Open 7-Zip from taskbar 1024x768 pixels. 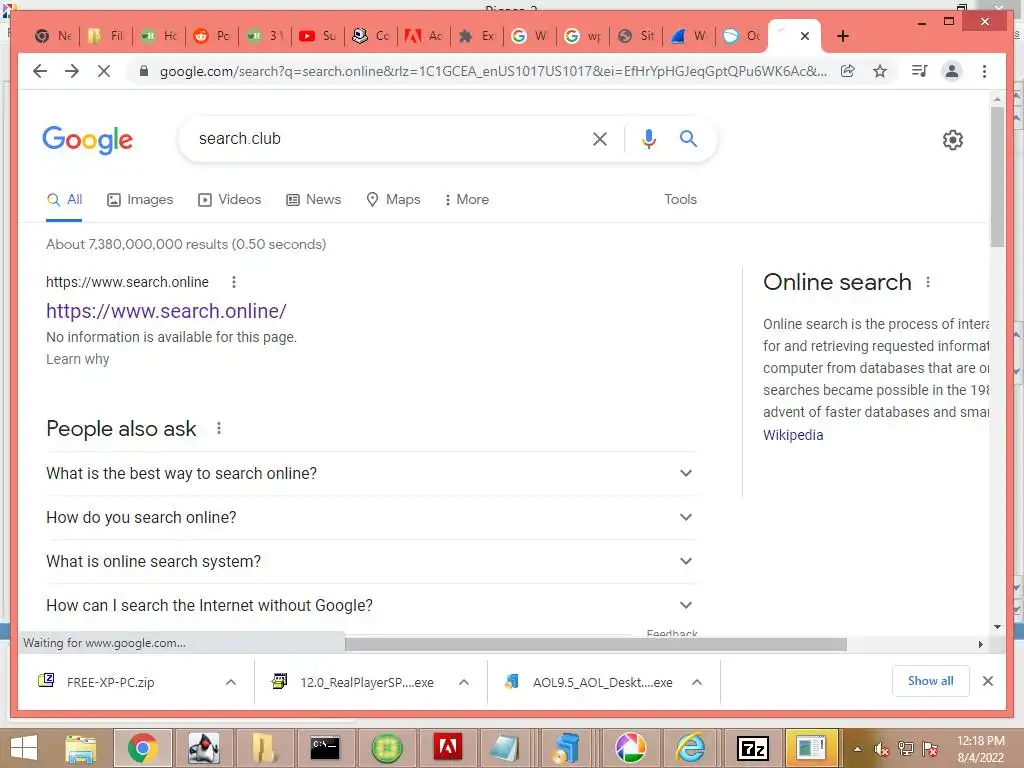click(752, 748)
